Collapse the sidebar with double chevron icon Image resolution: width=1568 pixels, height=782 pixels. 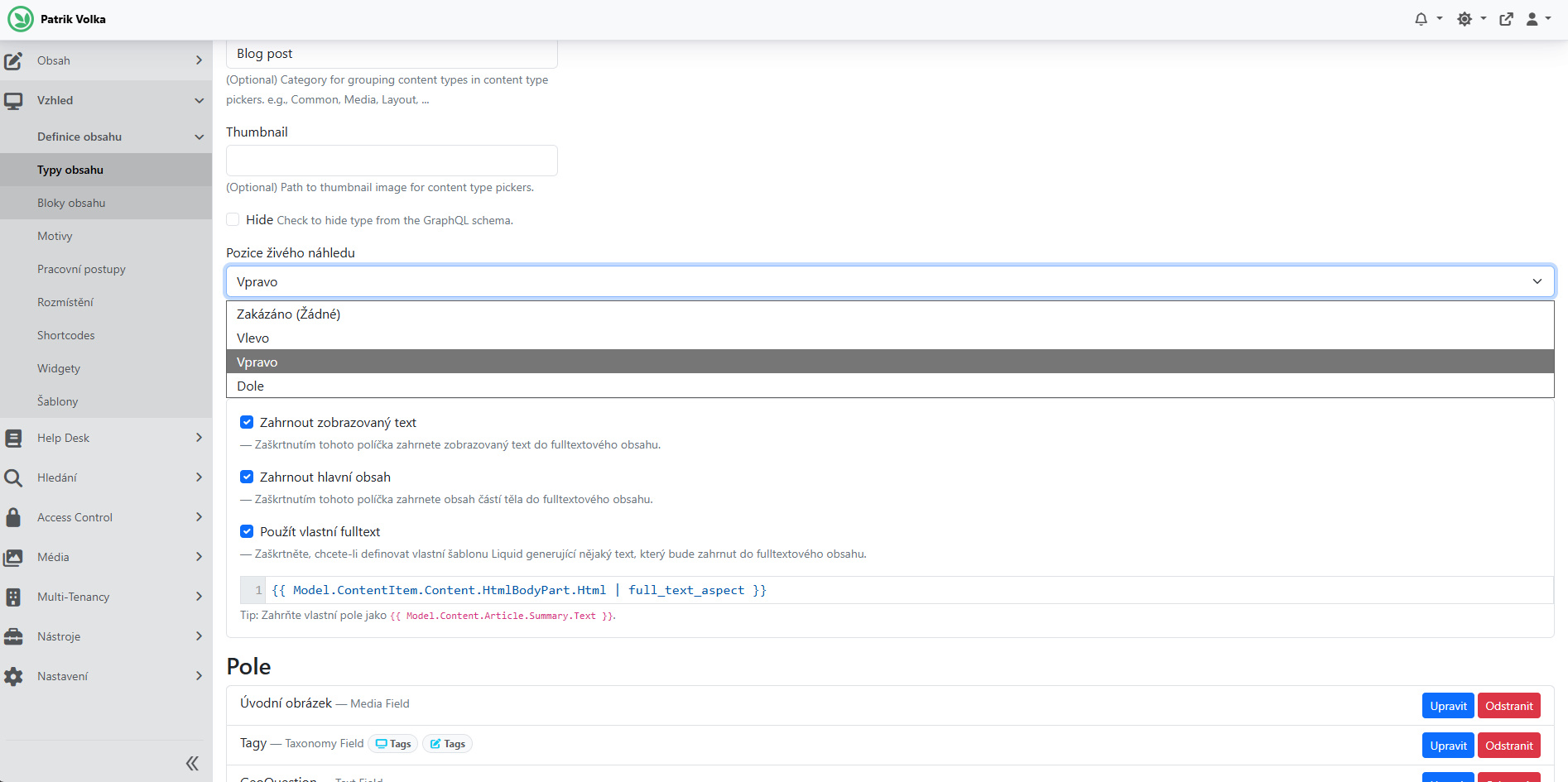coord(192,763)
